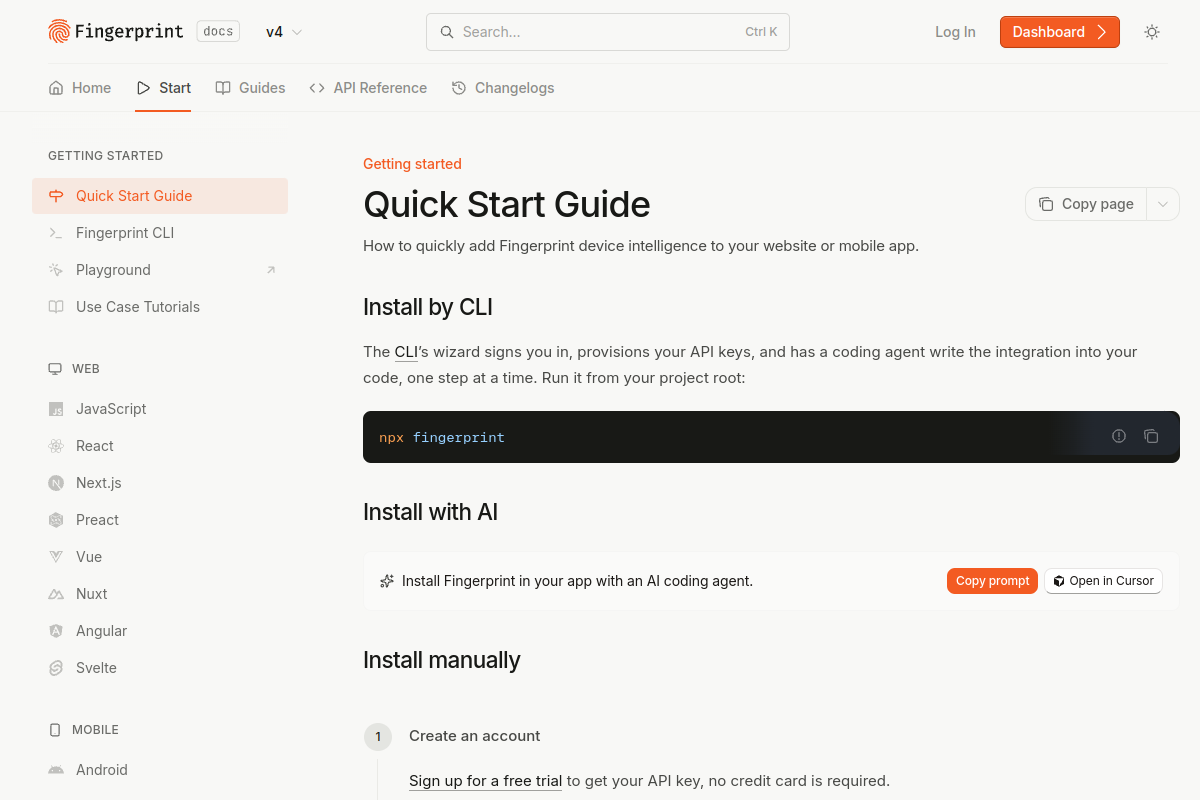This screenshot has height=800, width=1200.
Task: Click the Playground external link arrow
Action: (x=271, y=270)
